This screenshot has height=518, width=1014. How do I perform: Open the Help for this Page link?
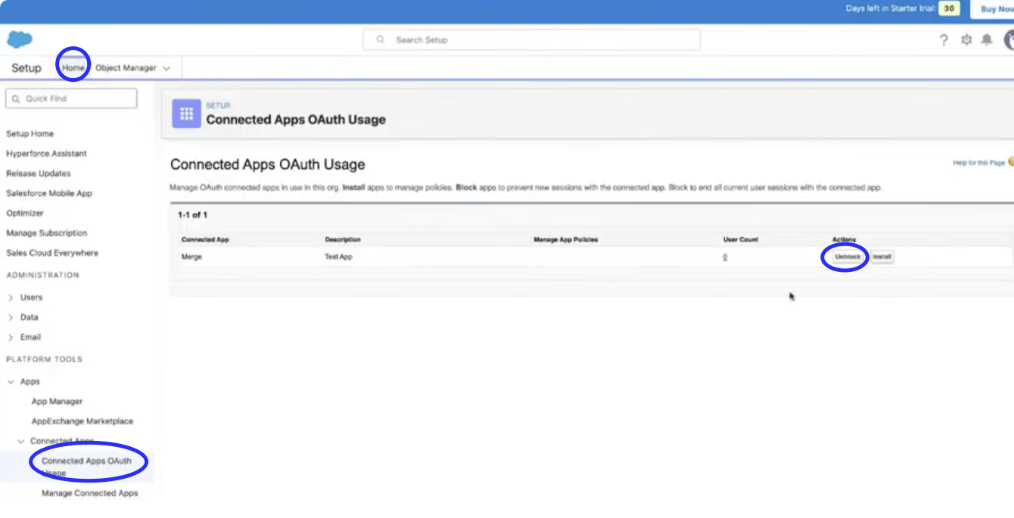[979, 163]
